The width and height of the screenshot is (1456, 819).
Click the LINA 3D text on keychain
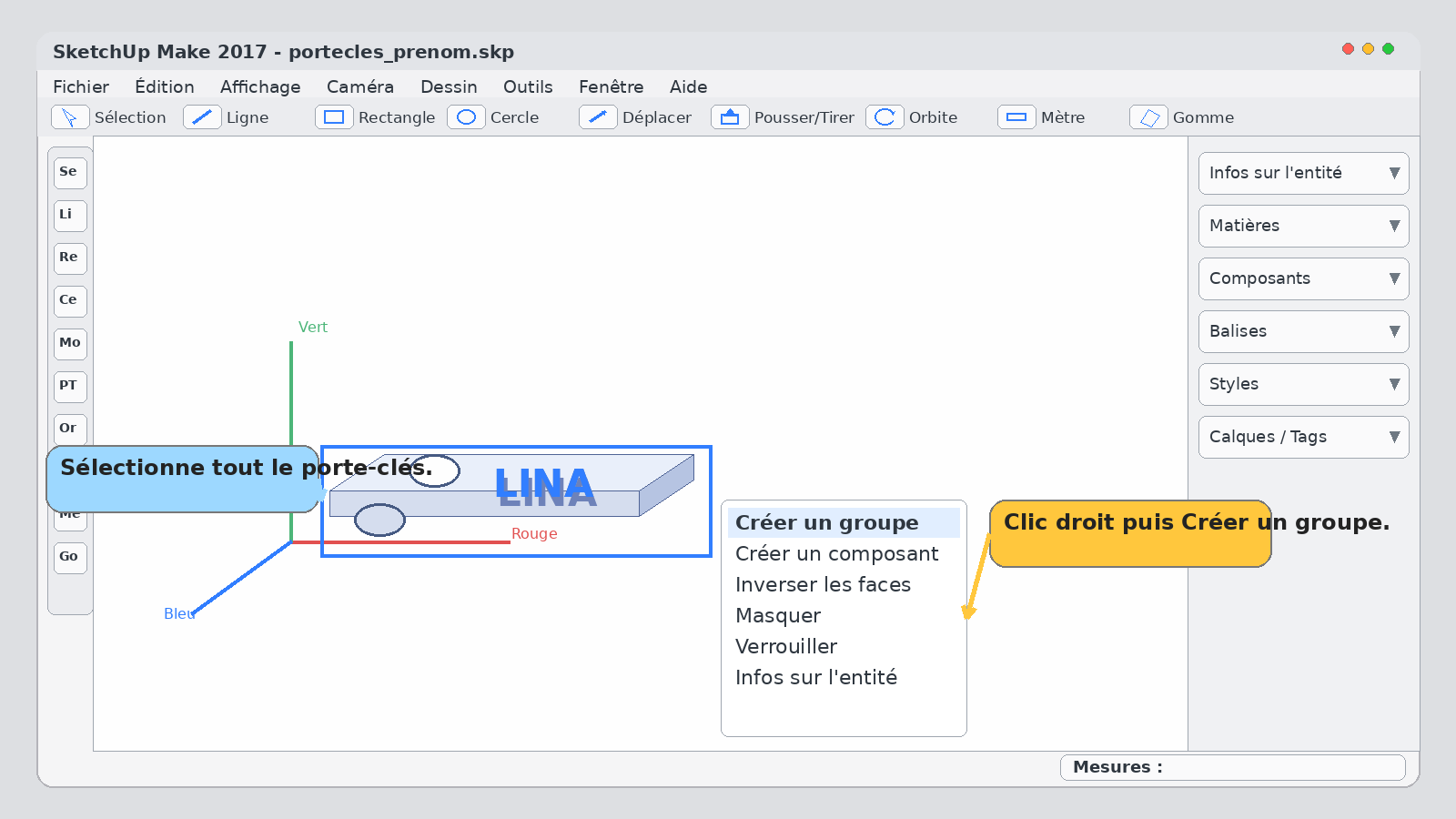click(546, 488)
